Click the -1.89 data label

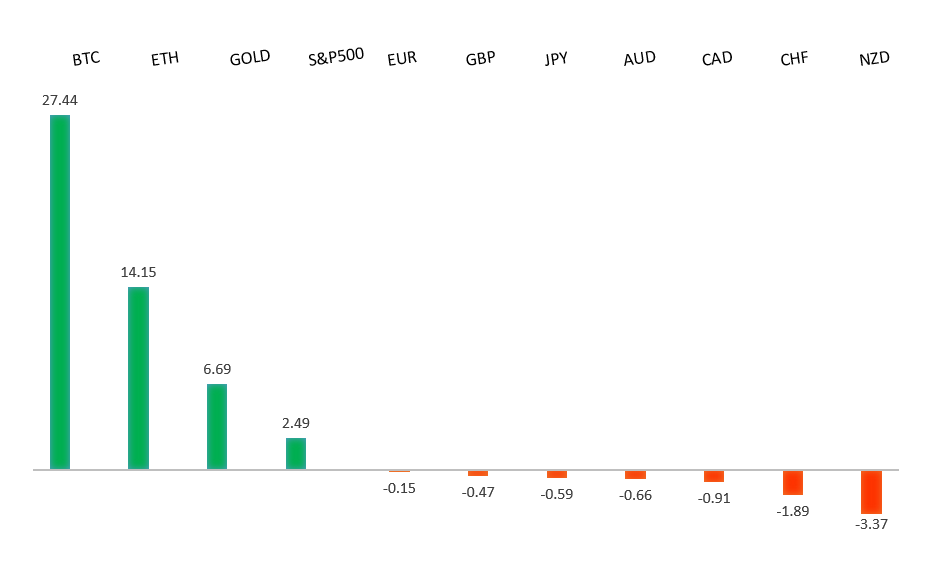(793, 510)
